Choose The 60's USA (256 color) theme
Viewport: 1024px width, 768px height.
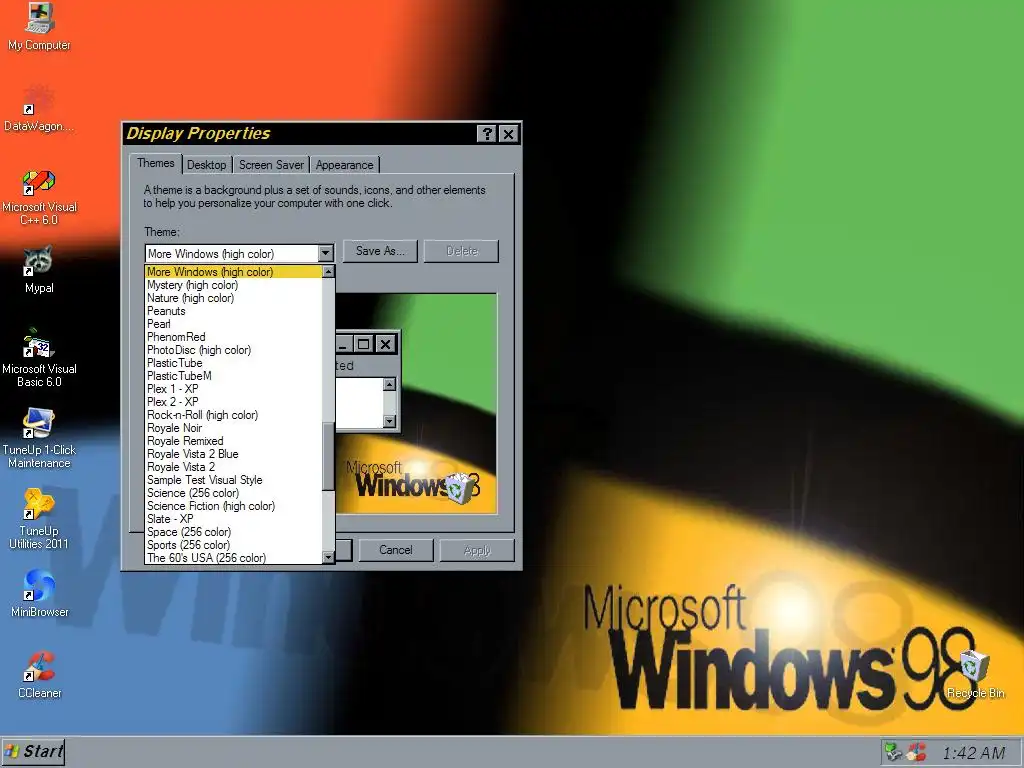[x=234, y=558]
